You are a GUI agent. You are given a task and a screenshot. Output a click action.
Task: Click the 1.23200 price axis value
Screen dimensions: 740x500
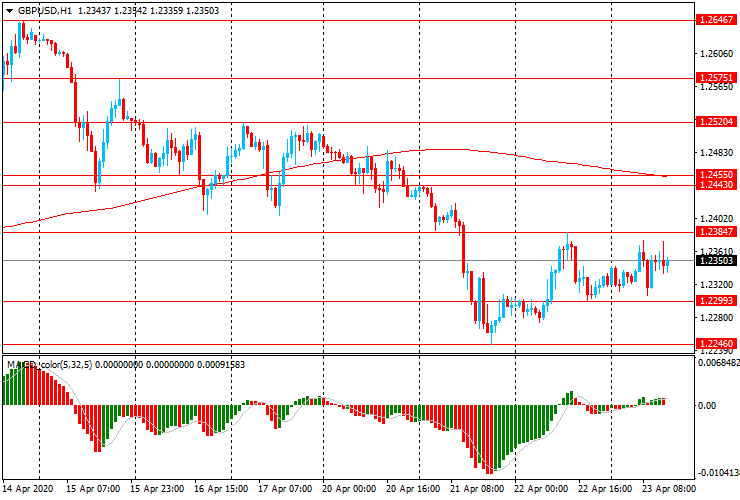click(x=716, y=285)
